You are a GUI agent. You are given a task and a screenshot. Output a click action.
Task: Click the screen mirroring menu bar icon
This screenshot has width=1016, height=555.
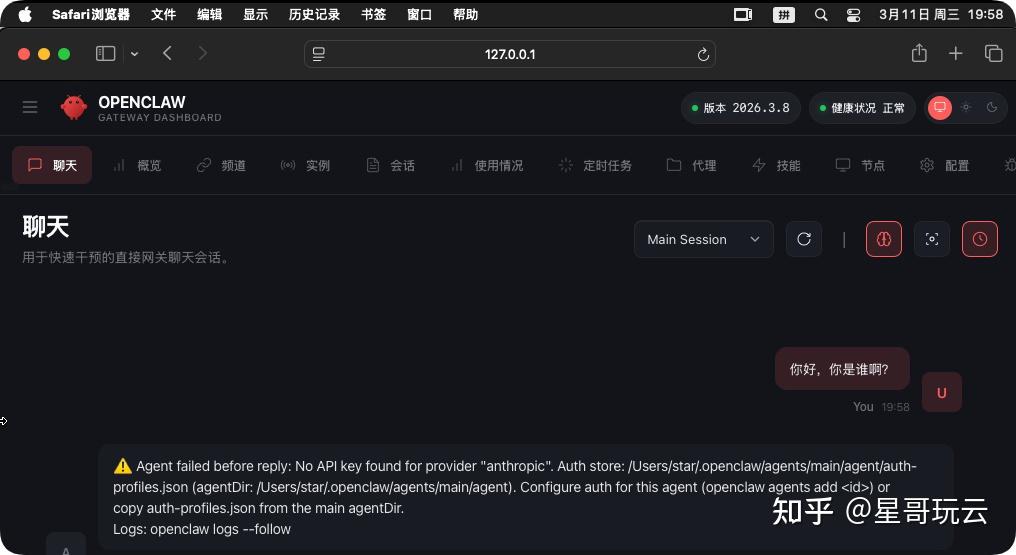[x=743, y=14]
